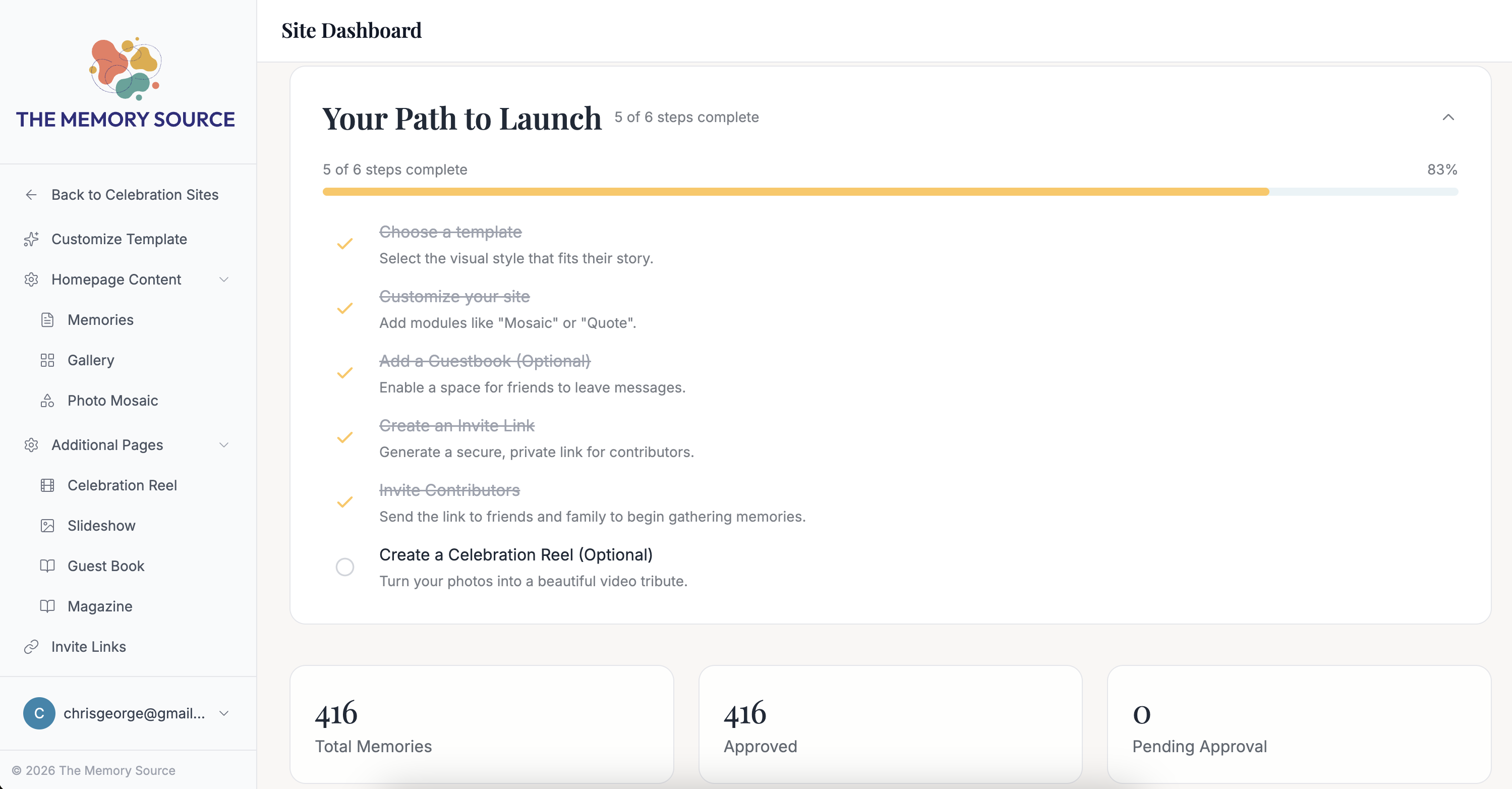Navigate back to Celebration Sites
Viewport: 1512px width, 789px height.
(121, 194)
